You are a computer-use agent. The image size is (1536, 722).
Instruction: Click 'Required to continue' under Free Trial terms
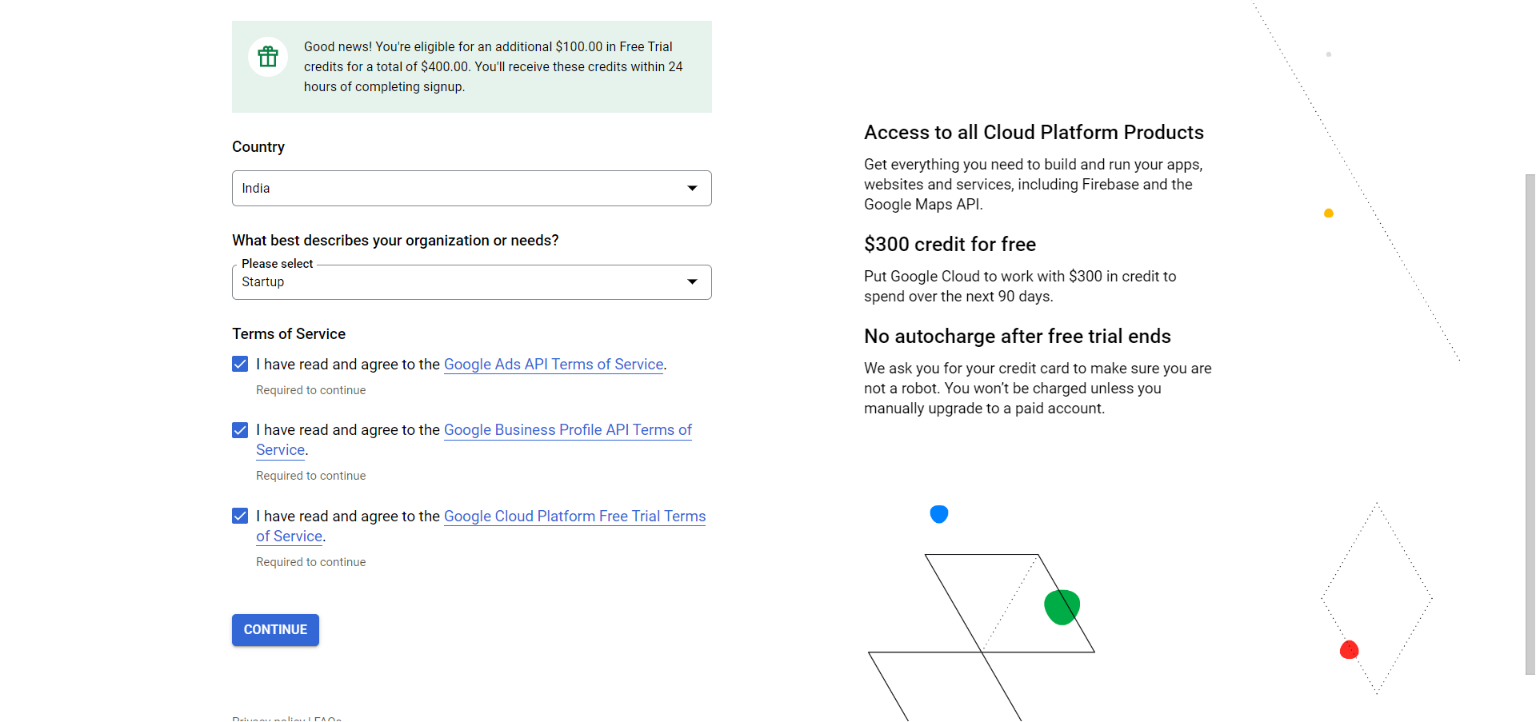(311, 562)
